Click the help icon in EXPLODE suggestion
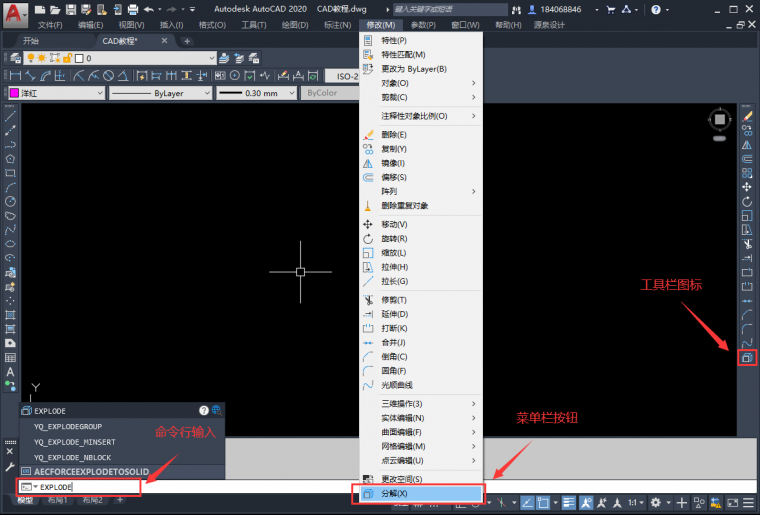The height and width of the screenshot is (515, 760). point(204,410)
